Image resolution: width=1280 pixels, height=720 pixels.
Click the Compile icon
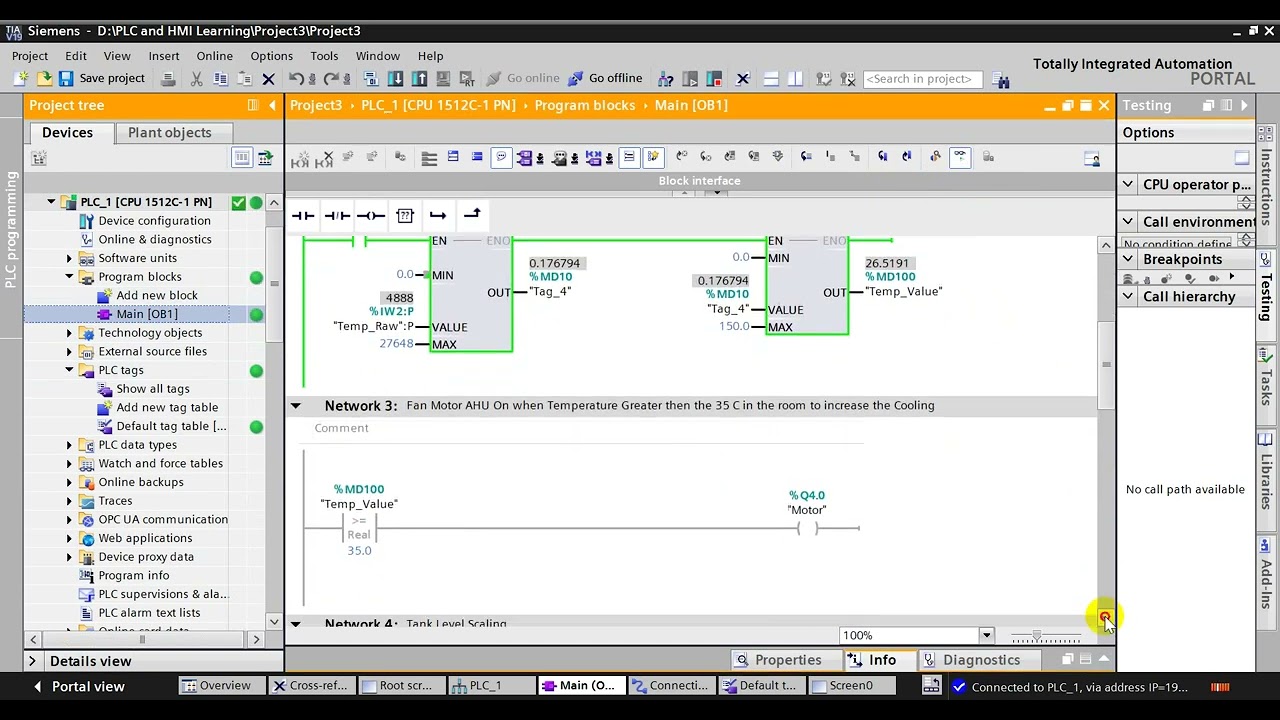point(371,78)
